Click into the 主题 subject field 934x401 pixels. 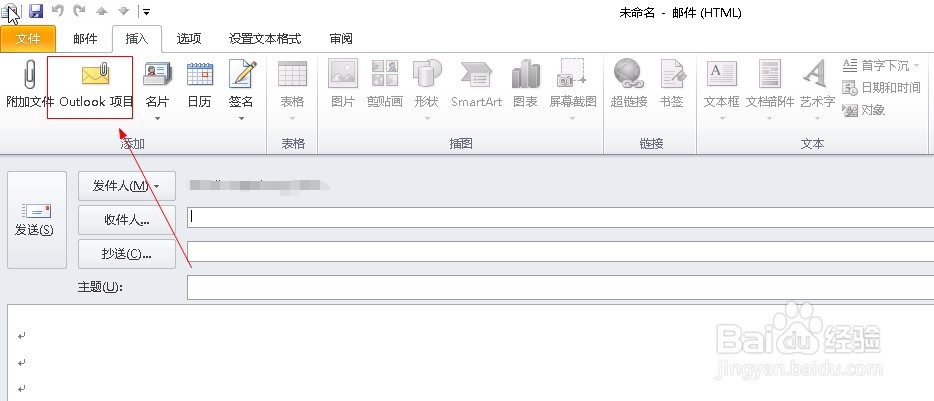coord(560,287)
